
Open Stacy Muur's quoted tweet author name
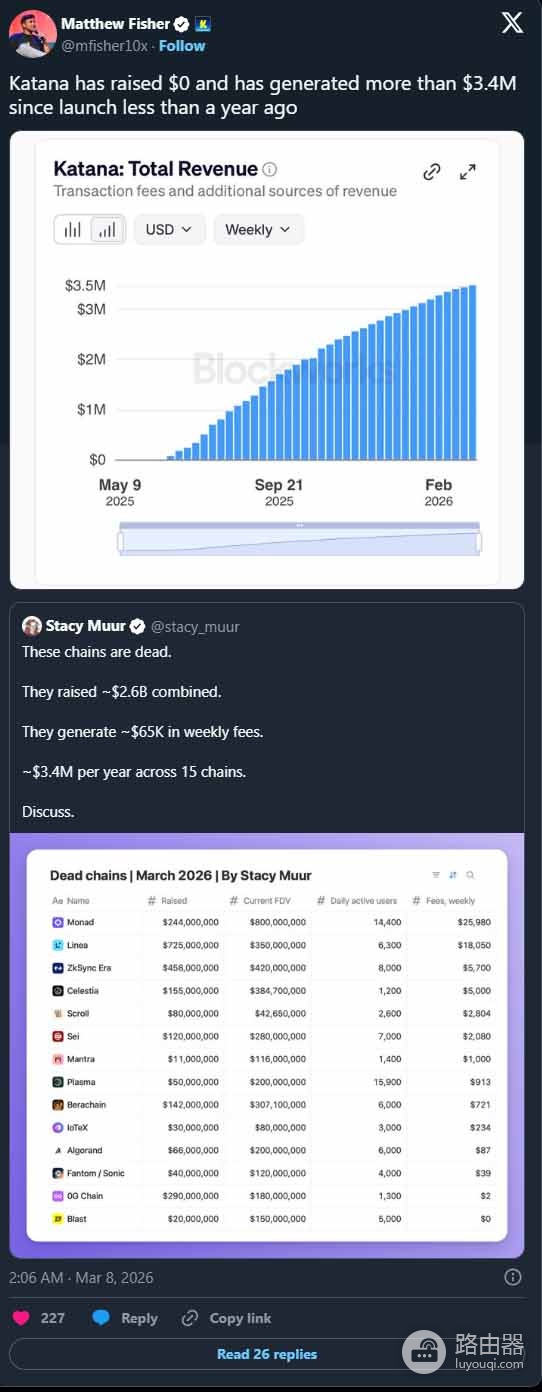(85, 626)
